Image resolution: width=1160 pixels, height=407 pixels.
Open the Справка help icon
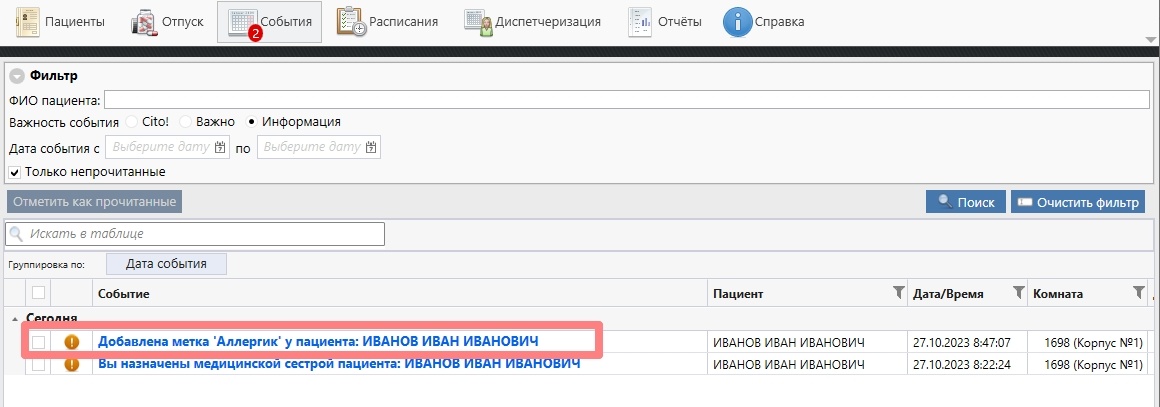tap(738, 21)
